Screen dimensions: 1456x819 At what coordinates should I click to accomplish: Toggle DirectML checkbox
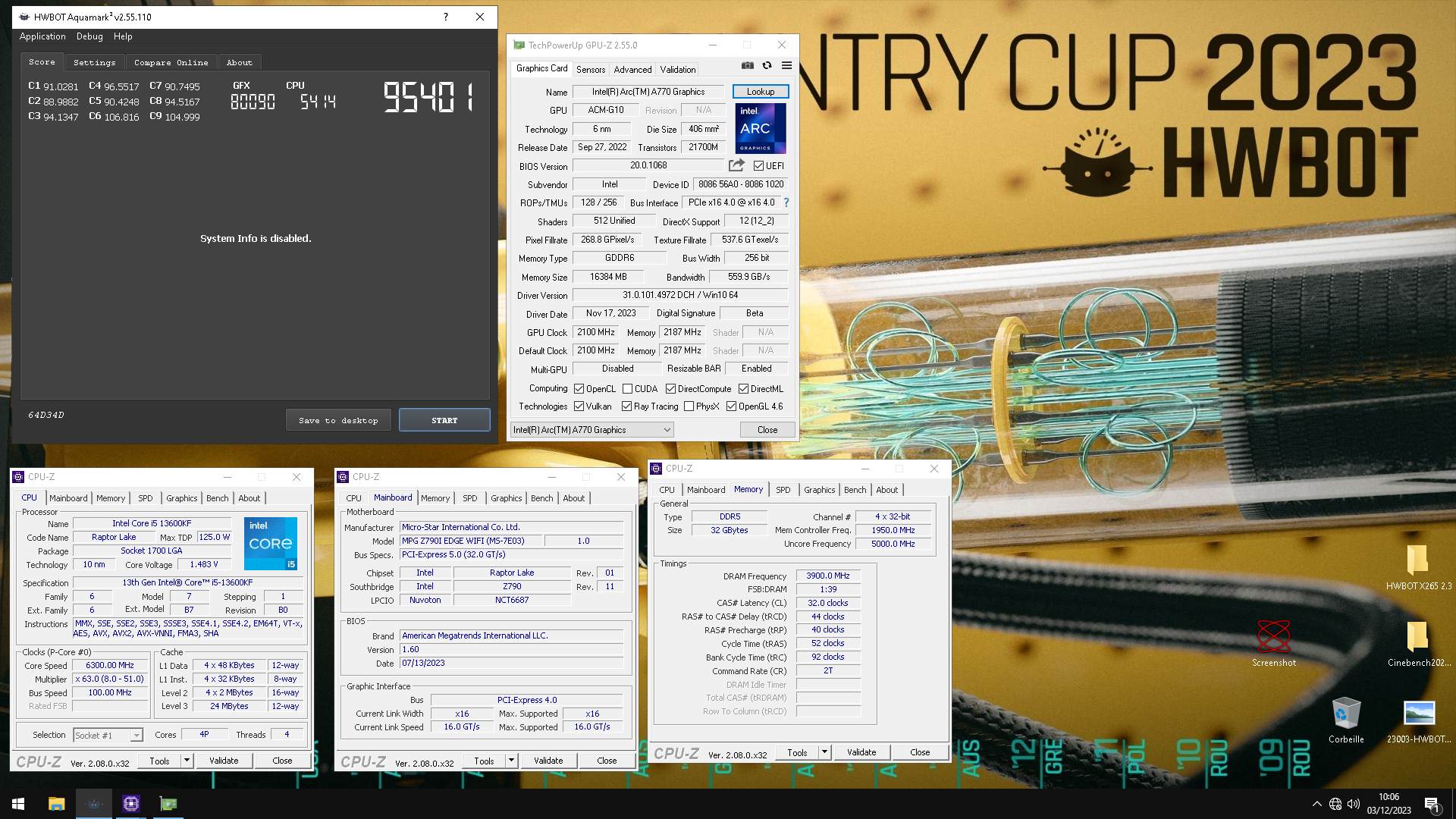click(x=743, y=389)
